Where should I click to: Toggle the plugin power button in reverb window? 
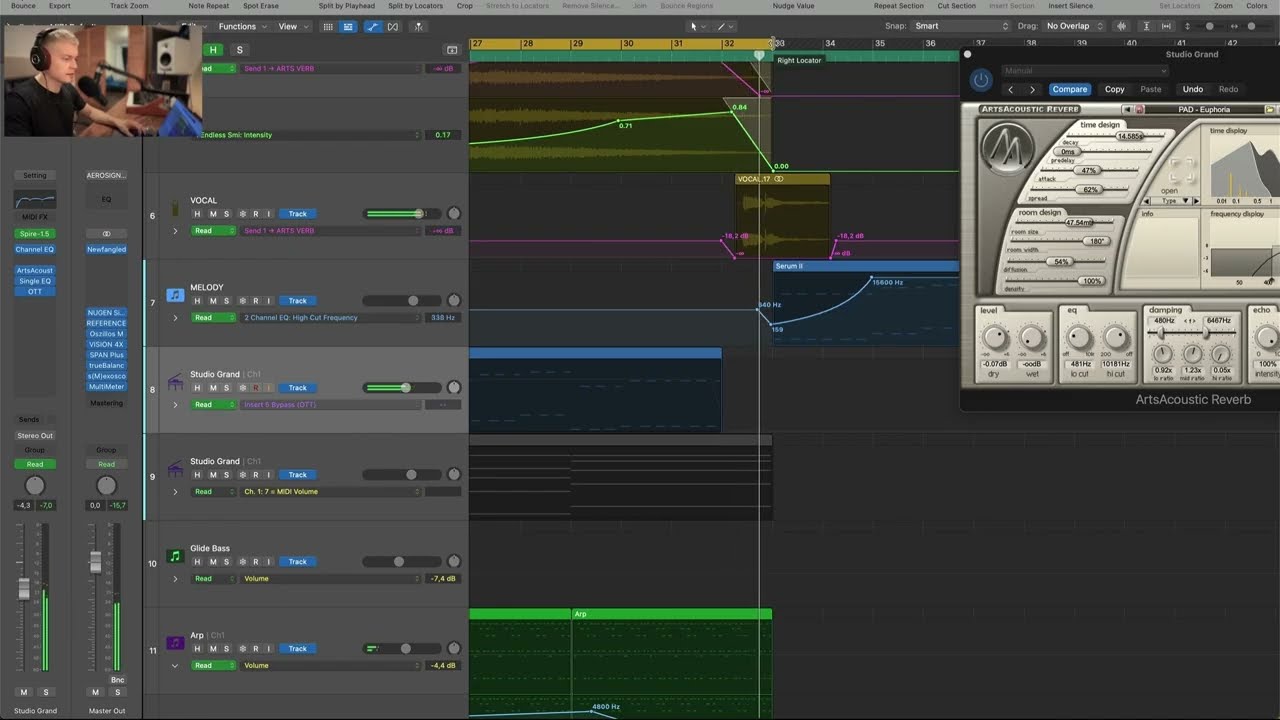(981, 80)
